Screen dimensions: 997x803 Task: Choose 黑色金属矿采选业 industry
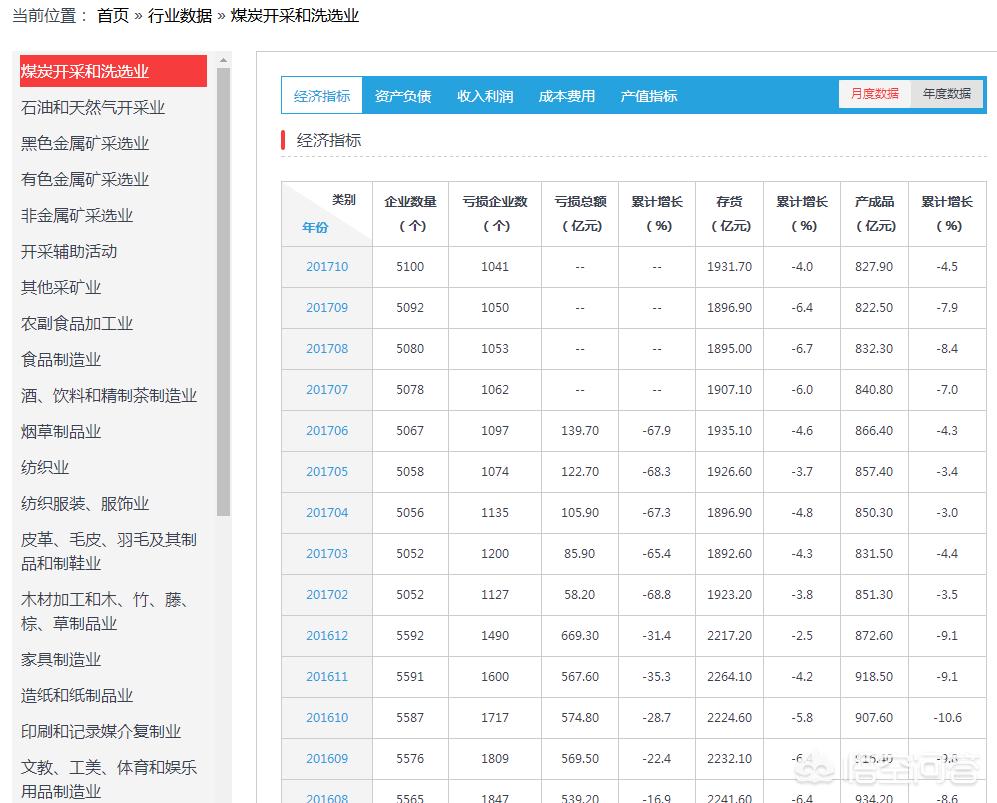click(x=85, y=144)
